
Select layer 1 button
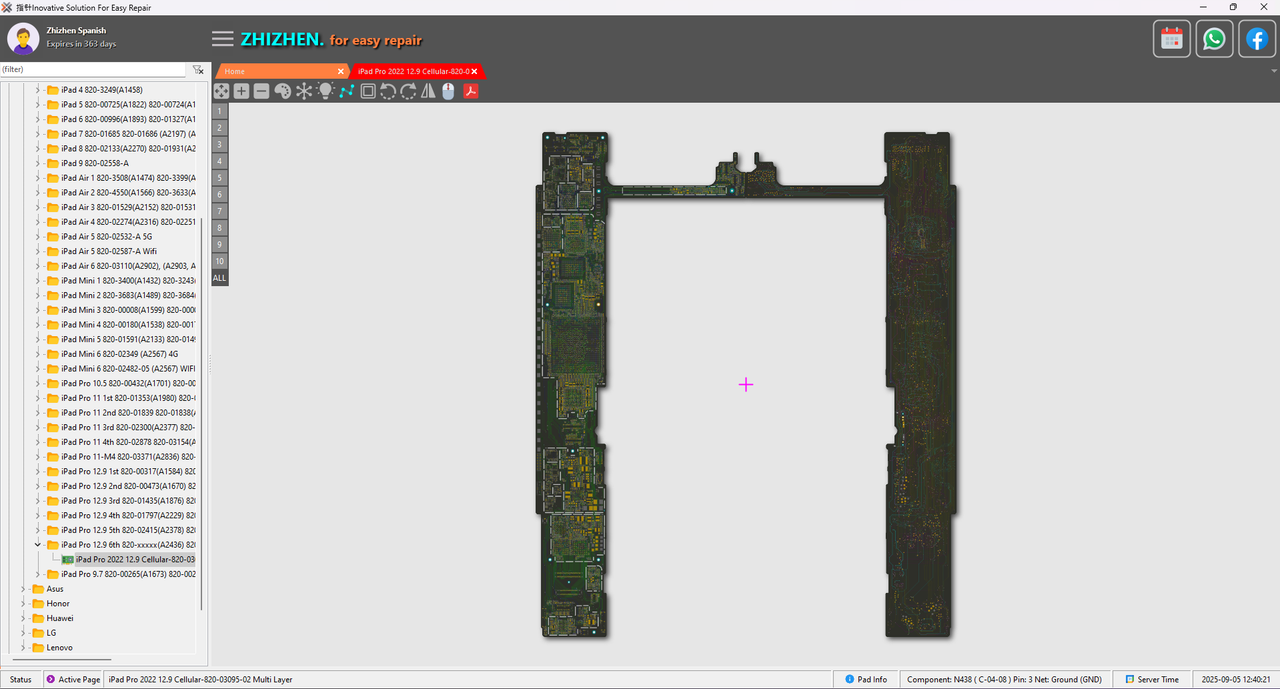tap(220, 111)
